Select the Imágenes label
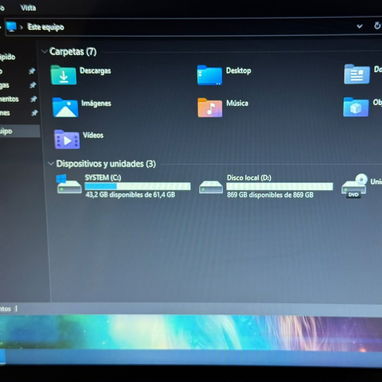The image size is (382, 382). (96, 103)
